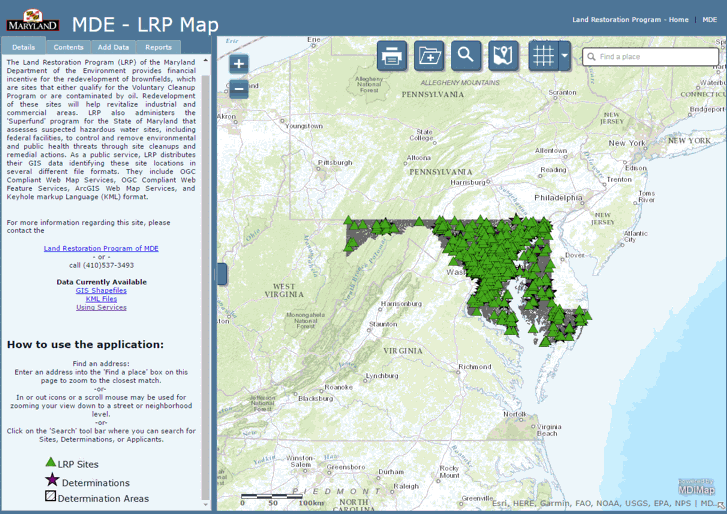Zoom out with the minus button
Image resolution: width=727 pixels, height=514 pixels.
click(238, 89)
